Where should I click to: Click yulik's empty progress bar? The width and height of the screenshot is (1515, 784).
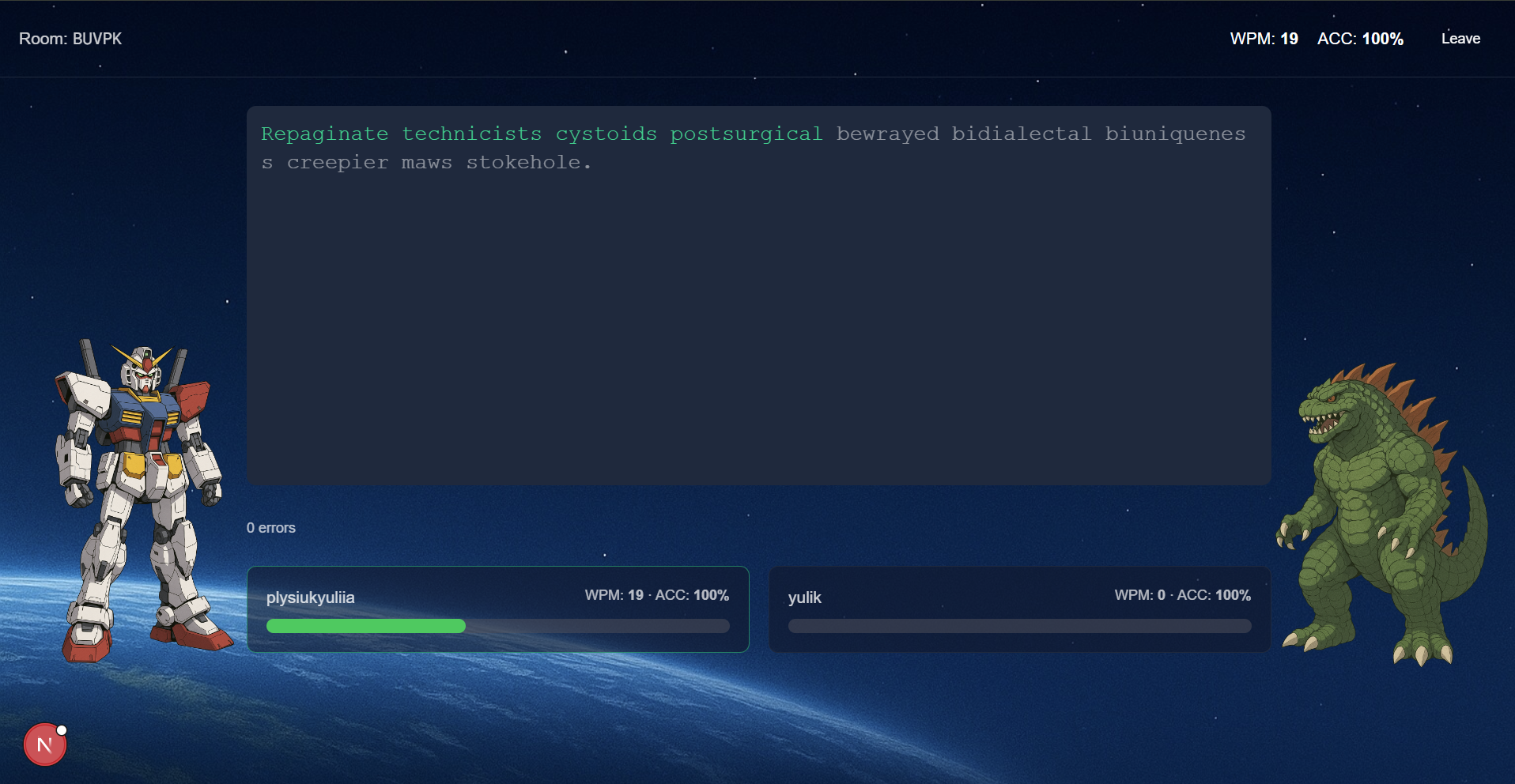pyautogui.click(x=1020, y=626)
